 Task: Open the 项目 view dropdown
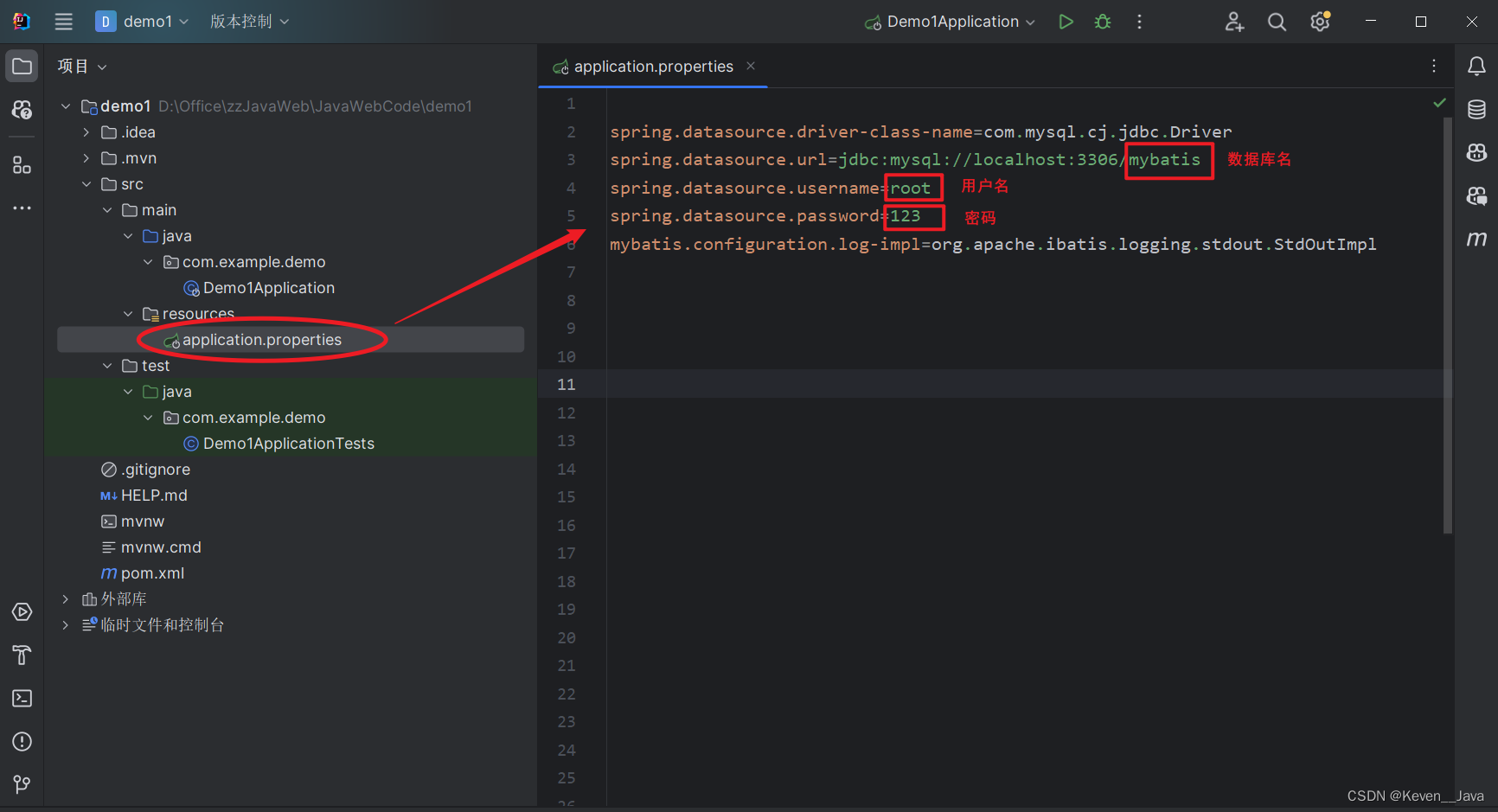82,67
